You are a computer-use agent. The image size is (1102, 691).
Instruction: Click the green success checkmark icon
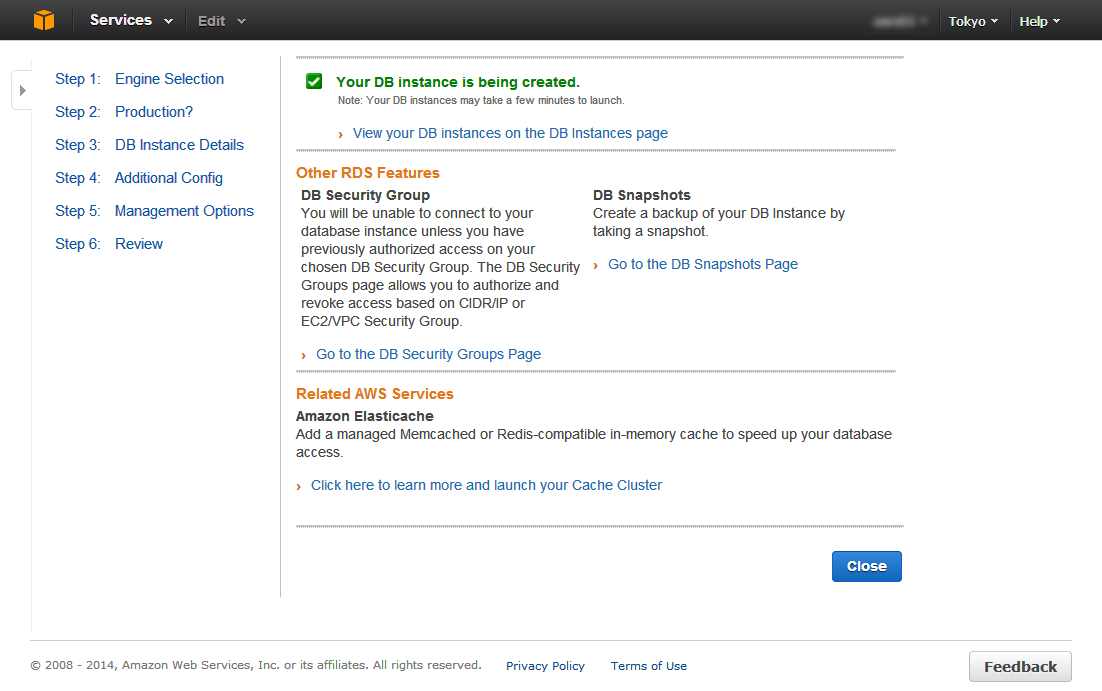pos(314,82)
